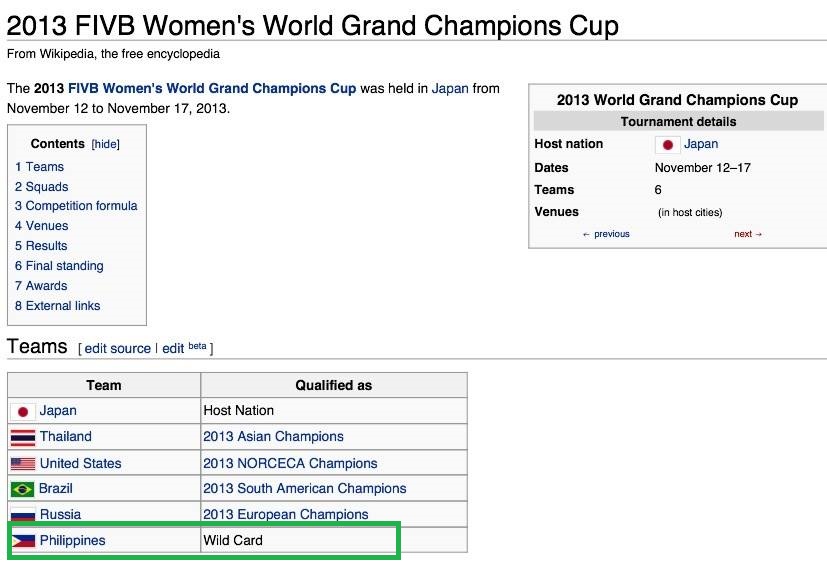Click the Brazil flag icon

pos(22,489)
